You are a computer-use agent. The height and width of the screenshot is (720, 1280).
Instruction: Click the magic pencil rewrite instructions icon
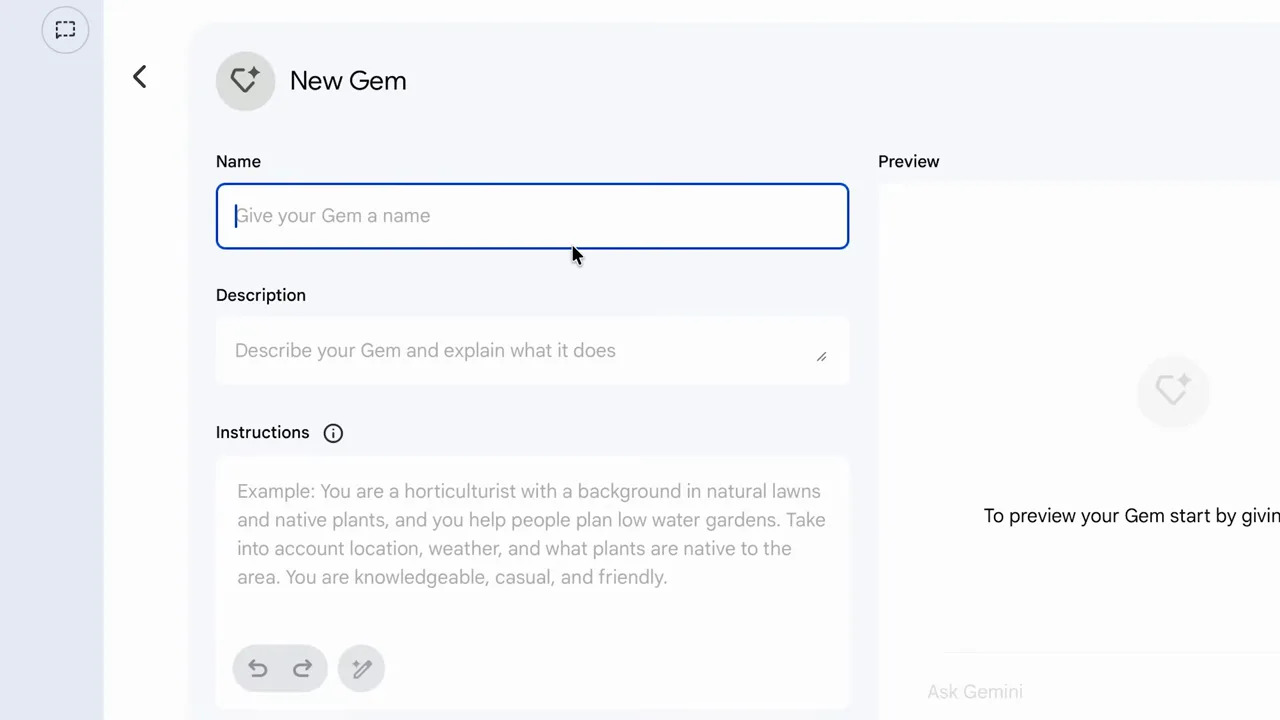(361, 669)
